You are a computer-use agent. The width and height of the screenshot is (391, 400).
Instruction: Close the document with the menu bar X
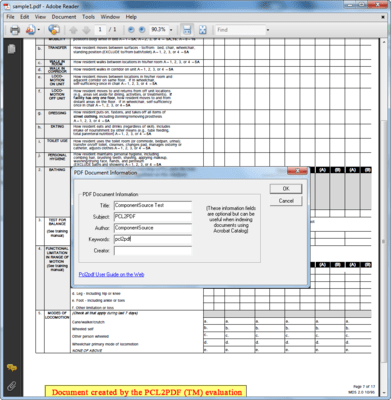(x=383, y=17)
